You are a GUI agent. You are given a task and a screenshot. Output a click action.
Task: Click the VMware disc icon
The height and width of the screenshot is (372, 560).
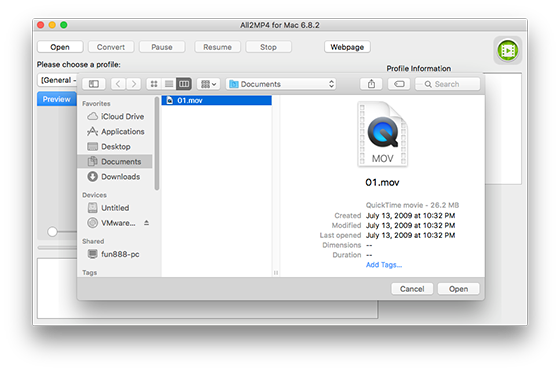(x=92, y=223)
